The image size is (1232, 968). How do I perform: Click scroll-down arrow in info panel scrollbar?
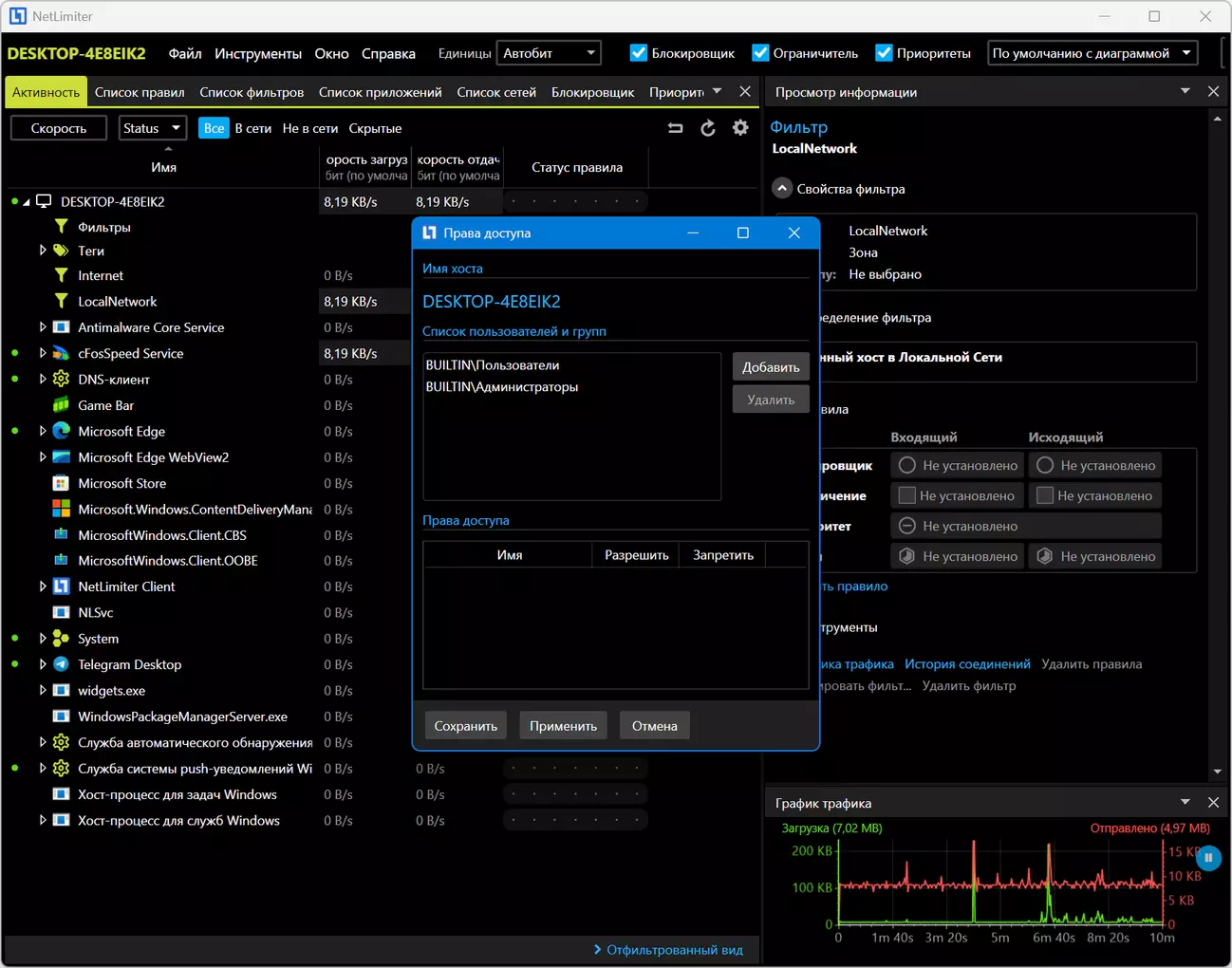[x=1218, y=772]
